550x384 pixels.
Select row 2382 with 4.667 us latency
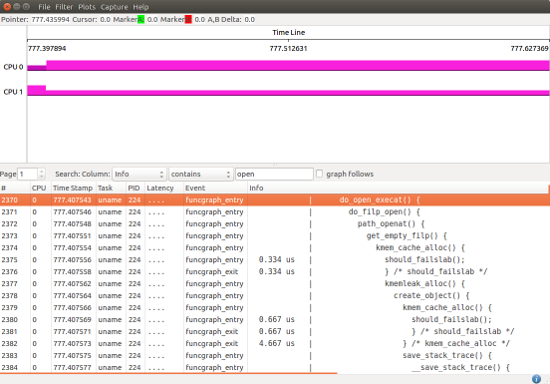click(275, 343)
